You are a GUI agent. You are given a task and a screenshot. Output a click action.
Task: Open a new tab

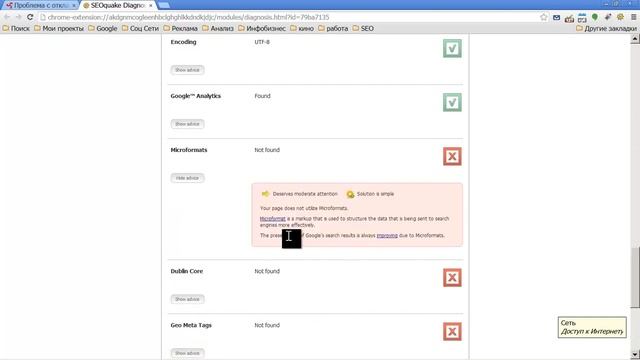coord(164,5)
